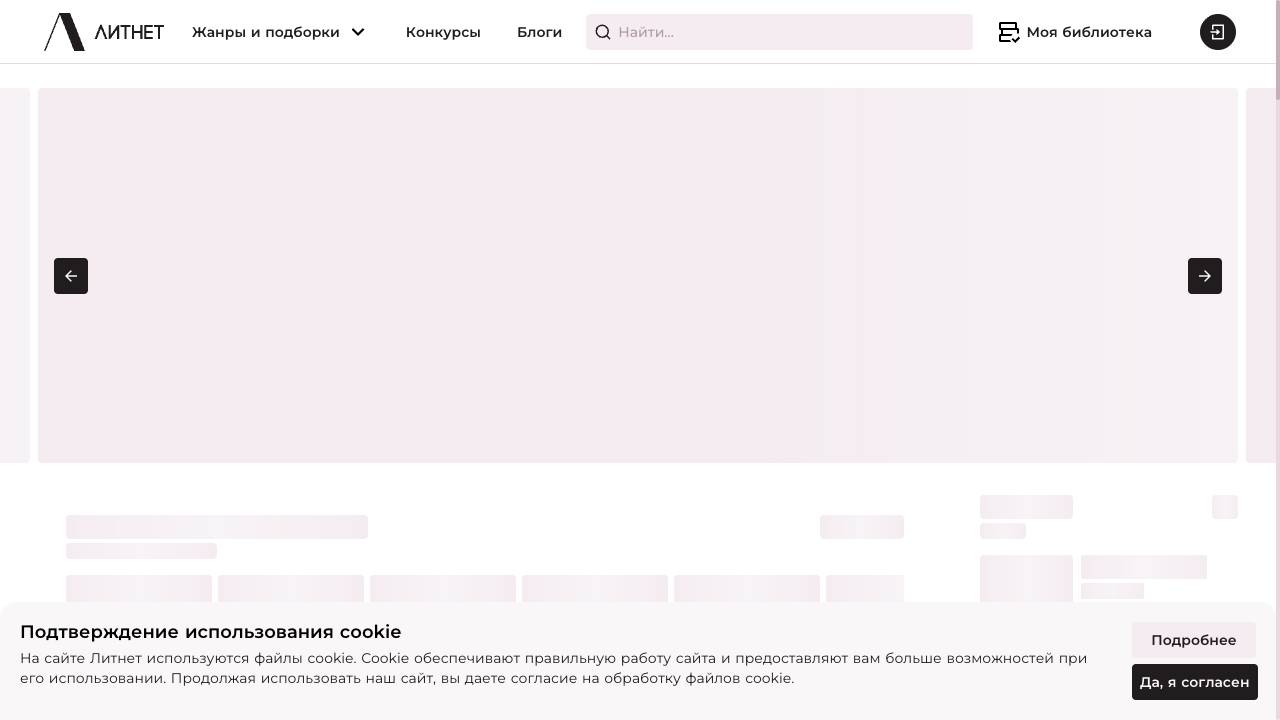Open the Литнет logo homepage link
The width and height of the screenshot is (1280, 720).
104,32
